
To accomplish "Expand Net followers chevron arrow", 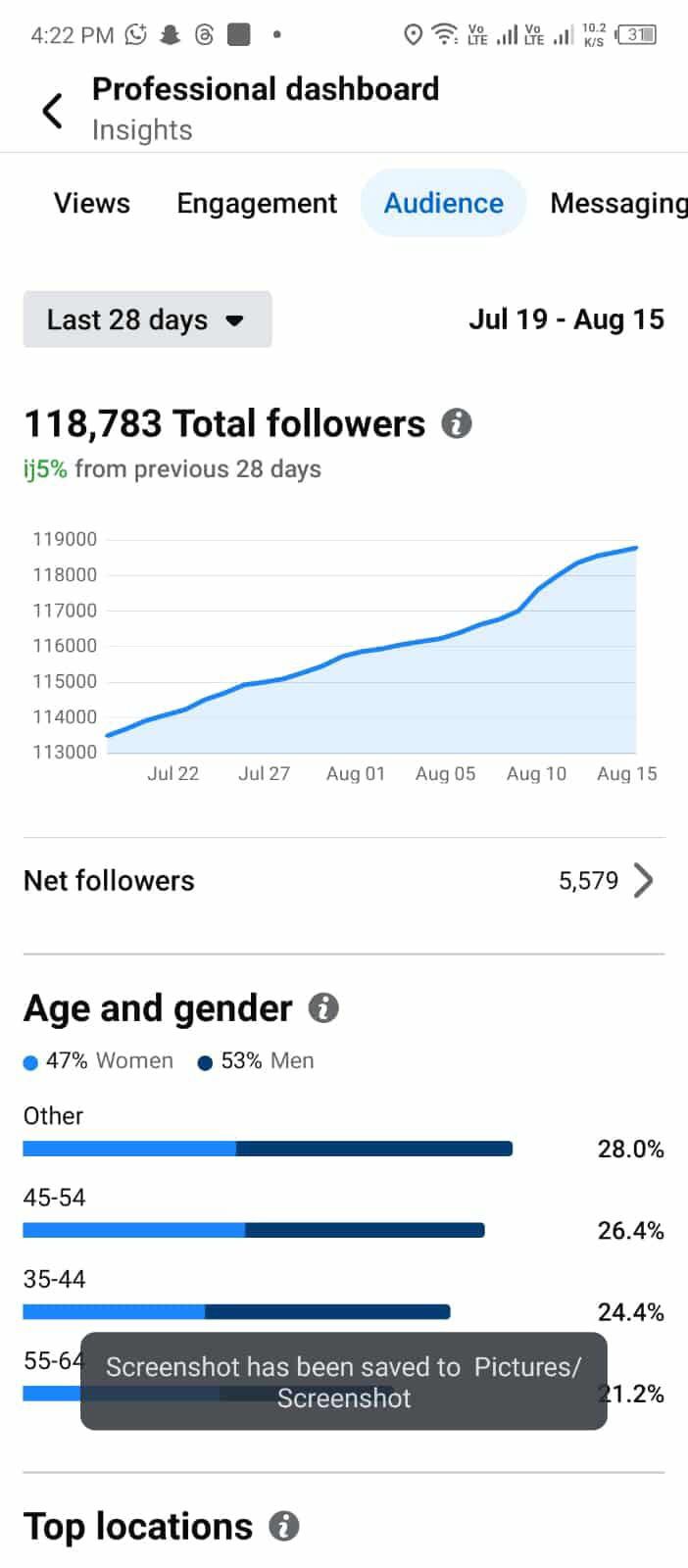I will coord(643,880).
